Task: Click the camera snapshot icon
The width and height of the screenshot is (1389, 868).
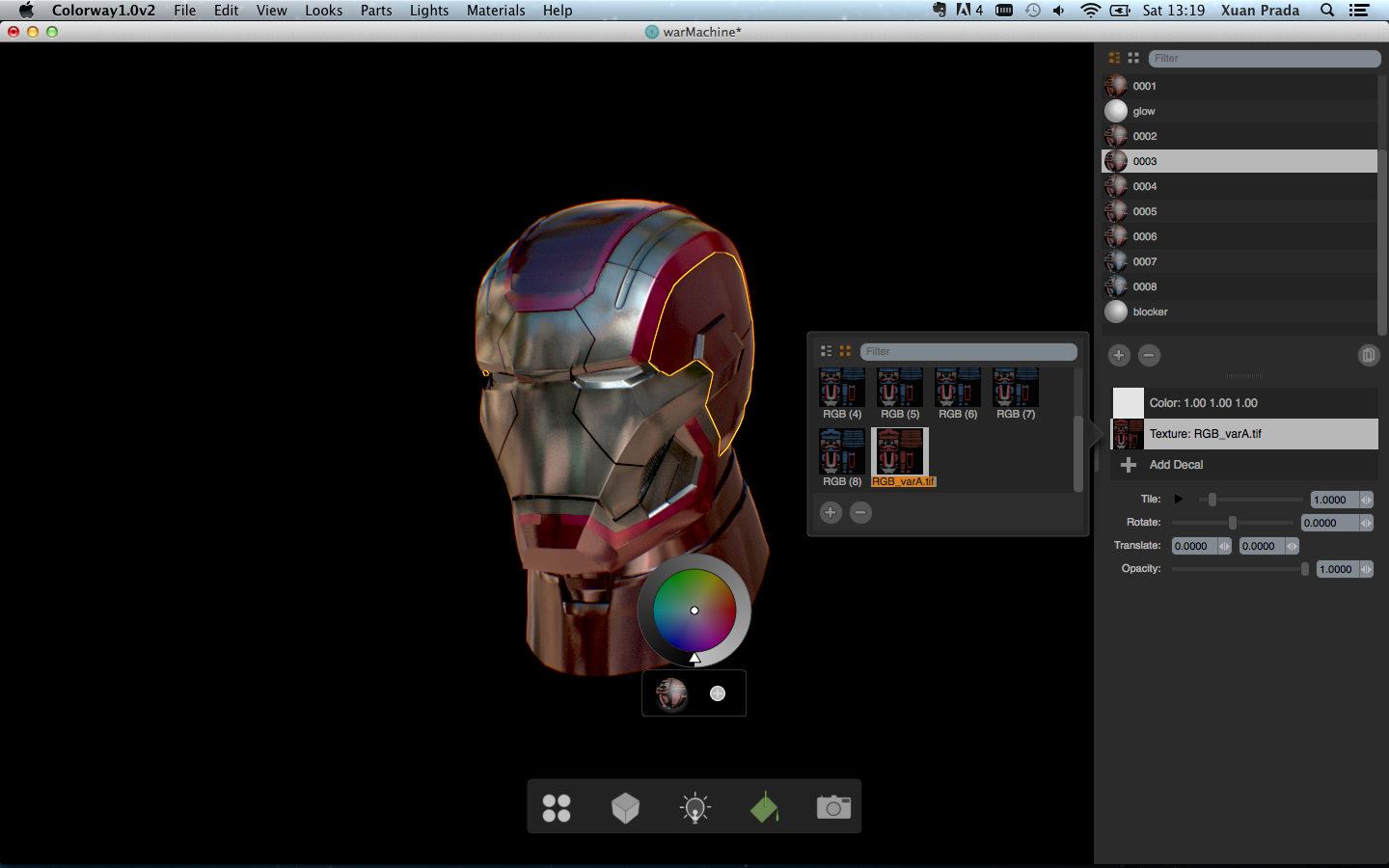Action: point(833,807)
